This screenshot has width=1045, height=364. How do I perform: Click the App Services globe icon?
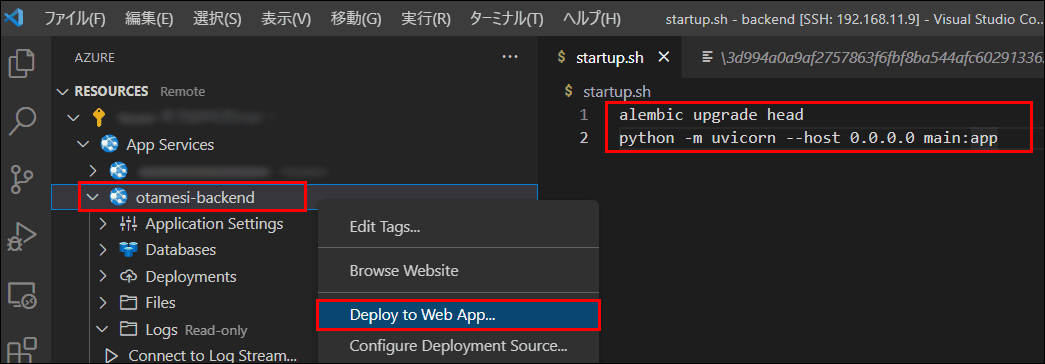(109, 144)
